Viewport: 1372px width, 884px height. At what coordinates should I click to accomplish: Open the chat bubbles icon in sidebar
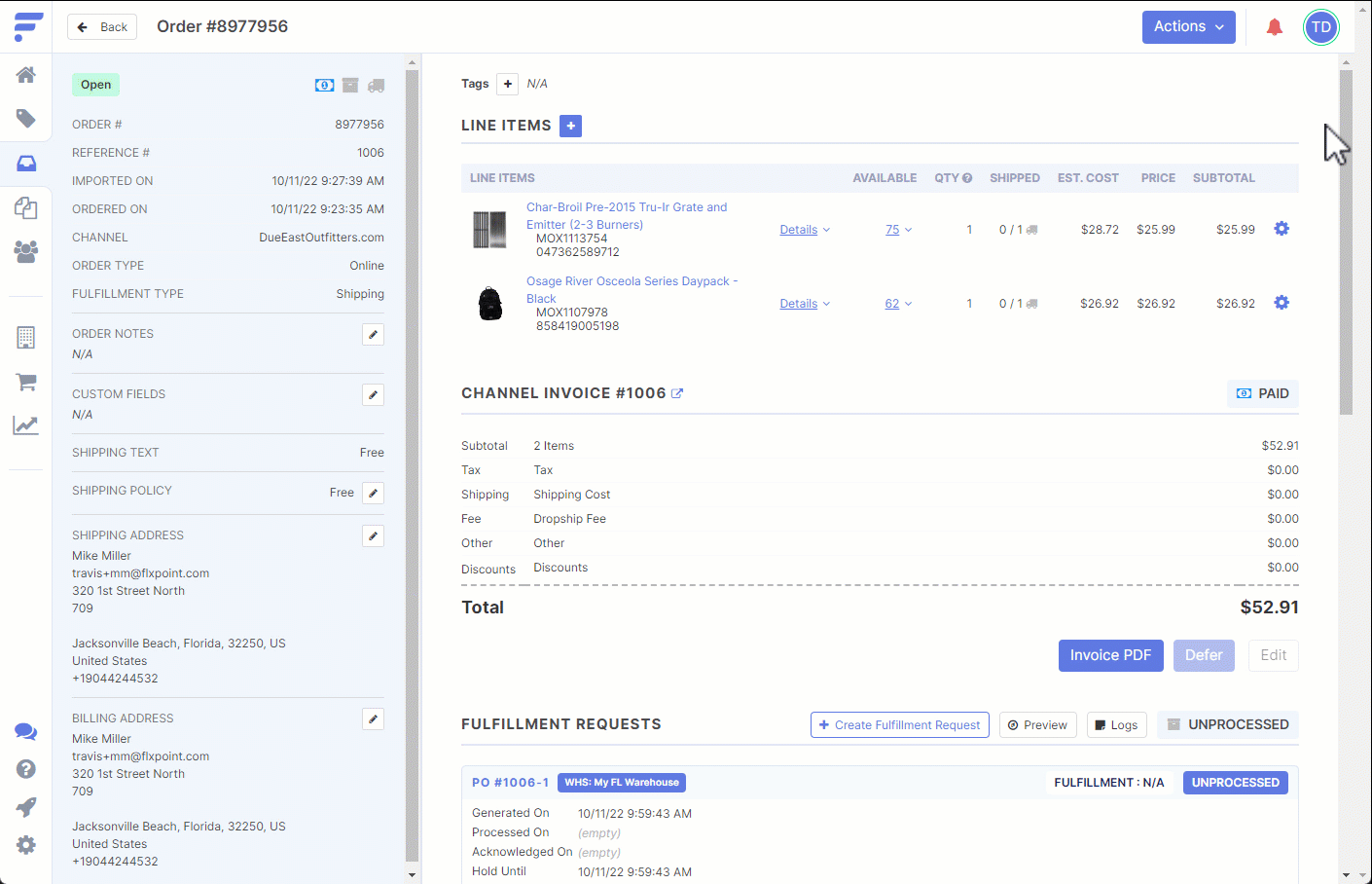pos(26,732)
